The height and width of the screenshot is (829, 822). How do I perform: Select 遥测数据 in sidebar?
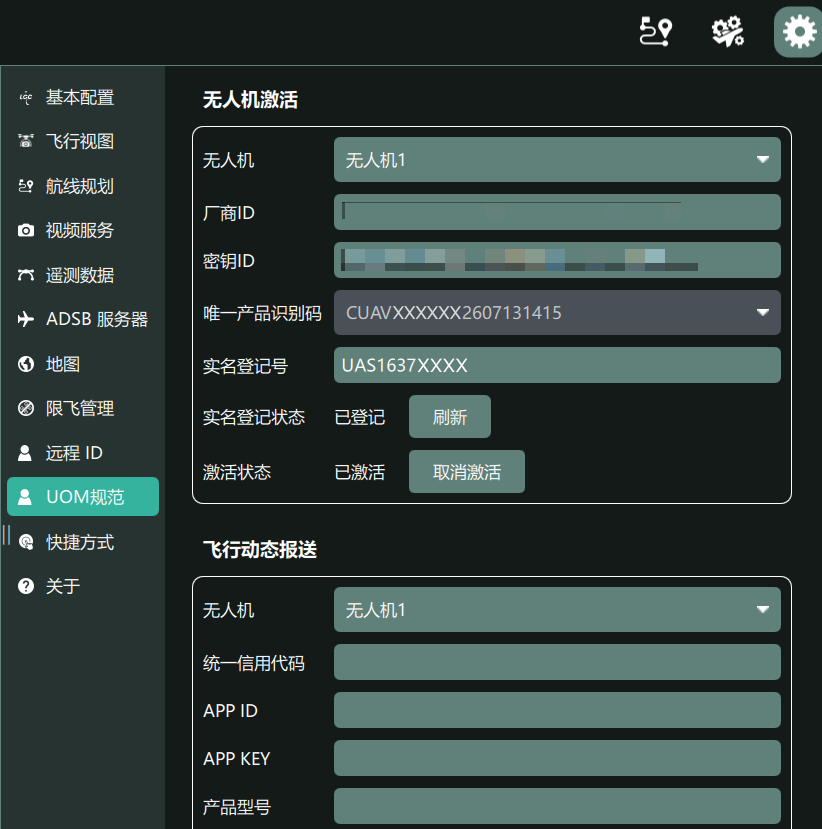83,275
